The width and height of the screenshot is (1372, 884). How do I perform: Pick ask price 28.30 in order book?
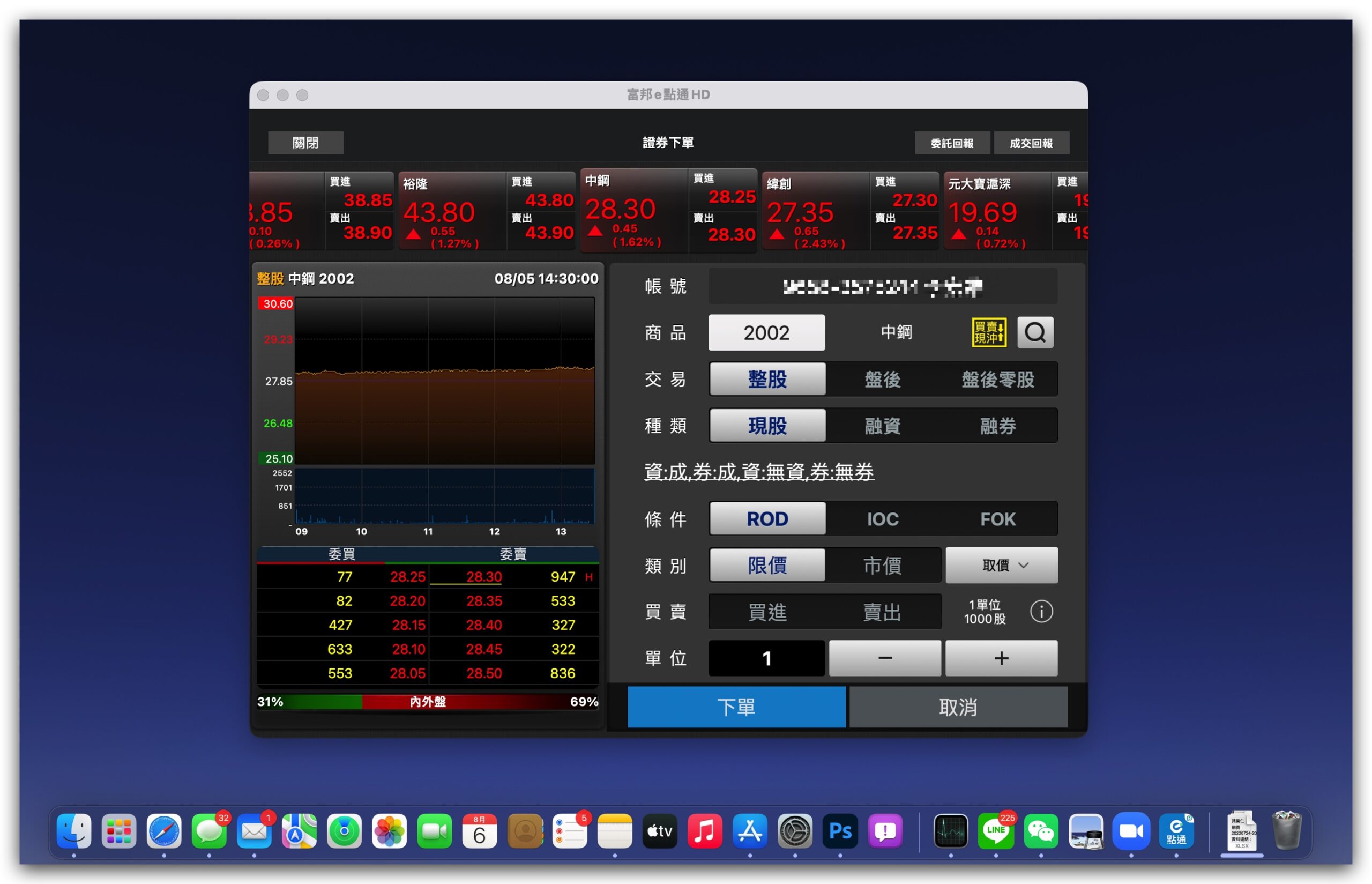pyautogui.click(x=484, y=577)
